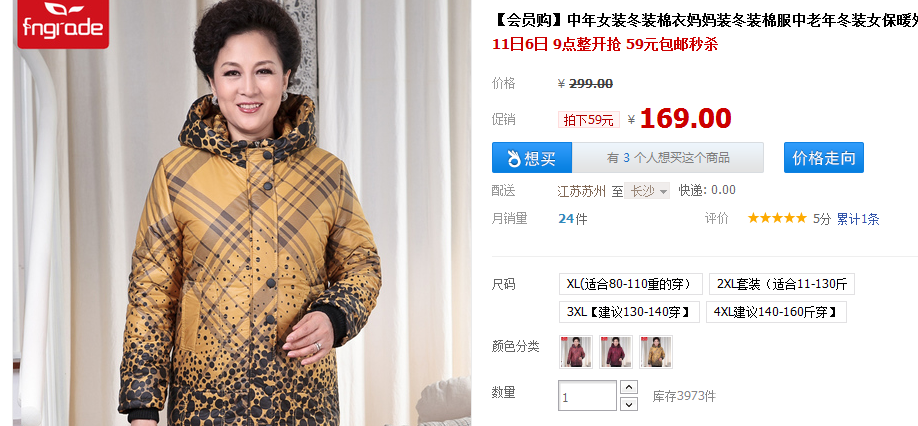Select size XL(适合80-110重的穿)
918x426 pixels.
pos(631,284)
